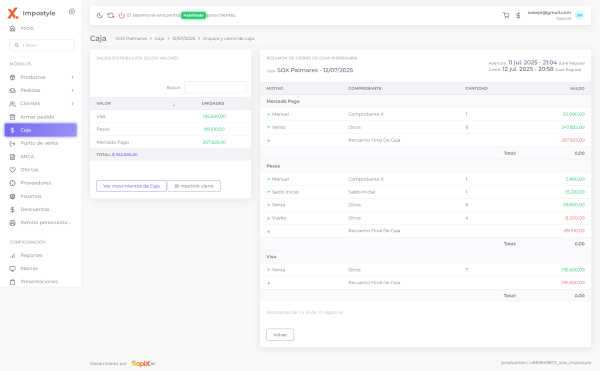The height and width of the screenshot is (371, 600).
Task: Open Armar pedido in sidebar
Action: tap(41, 117)
